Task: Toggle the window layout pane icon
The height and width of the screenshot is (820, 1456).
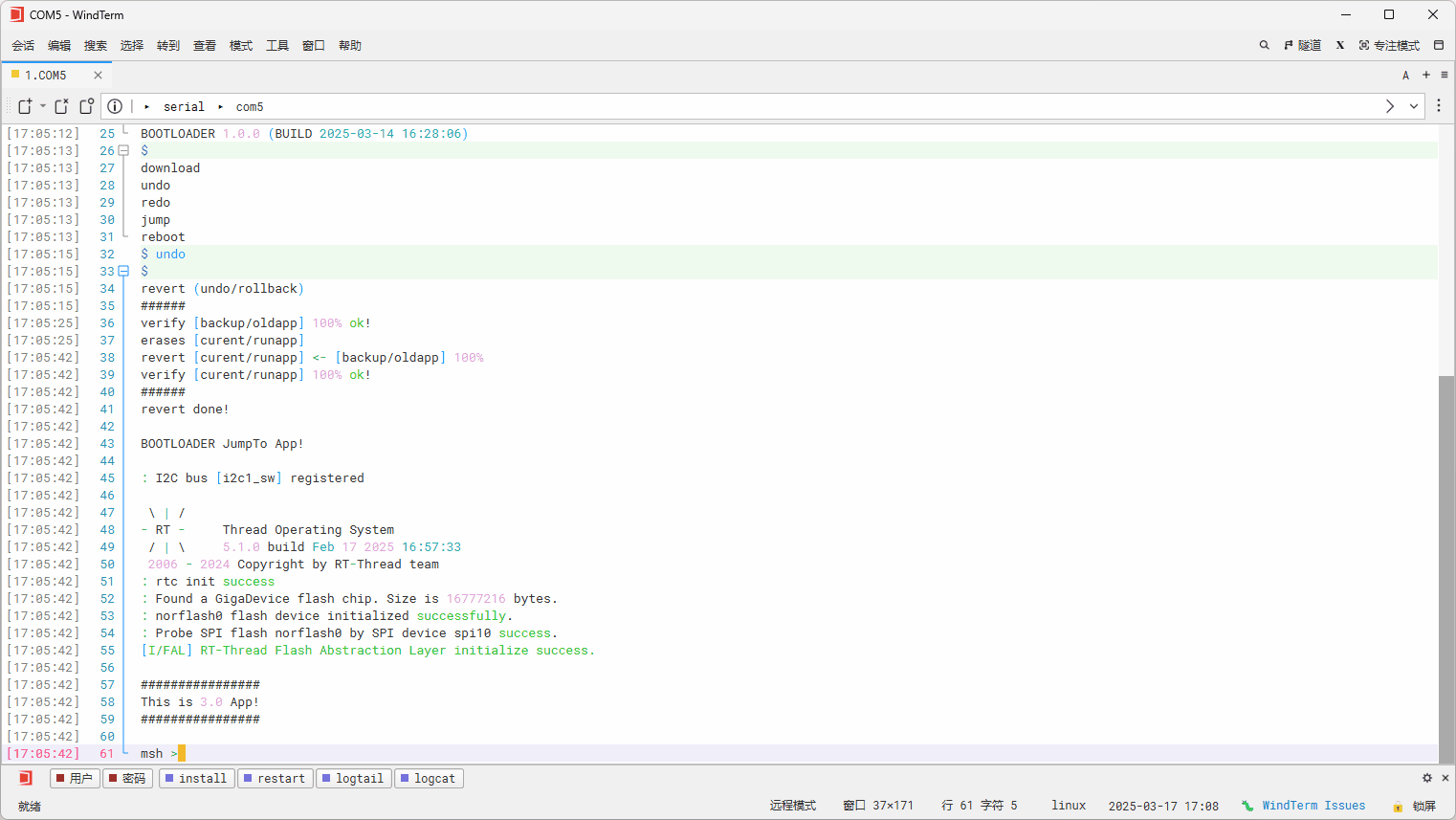Action: (x=1439, y=45)
